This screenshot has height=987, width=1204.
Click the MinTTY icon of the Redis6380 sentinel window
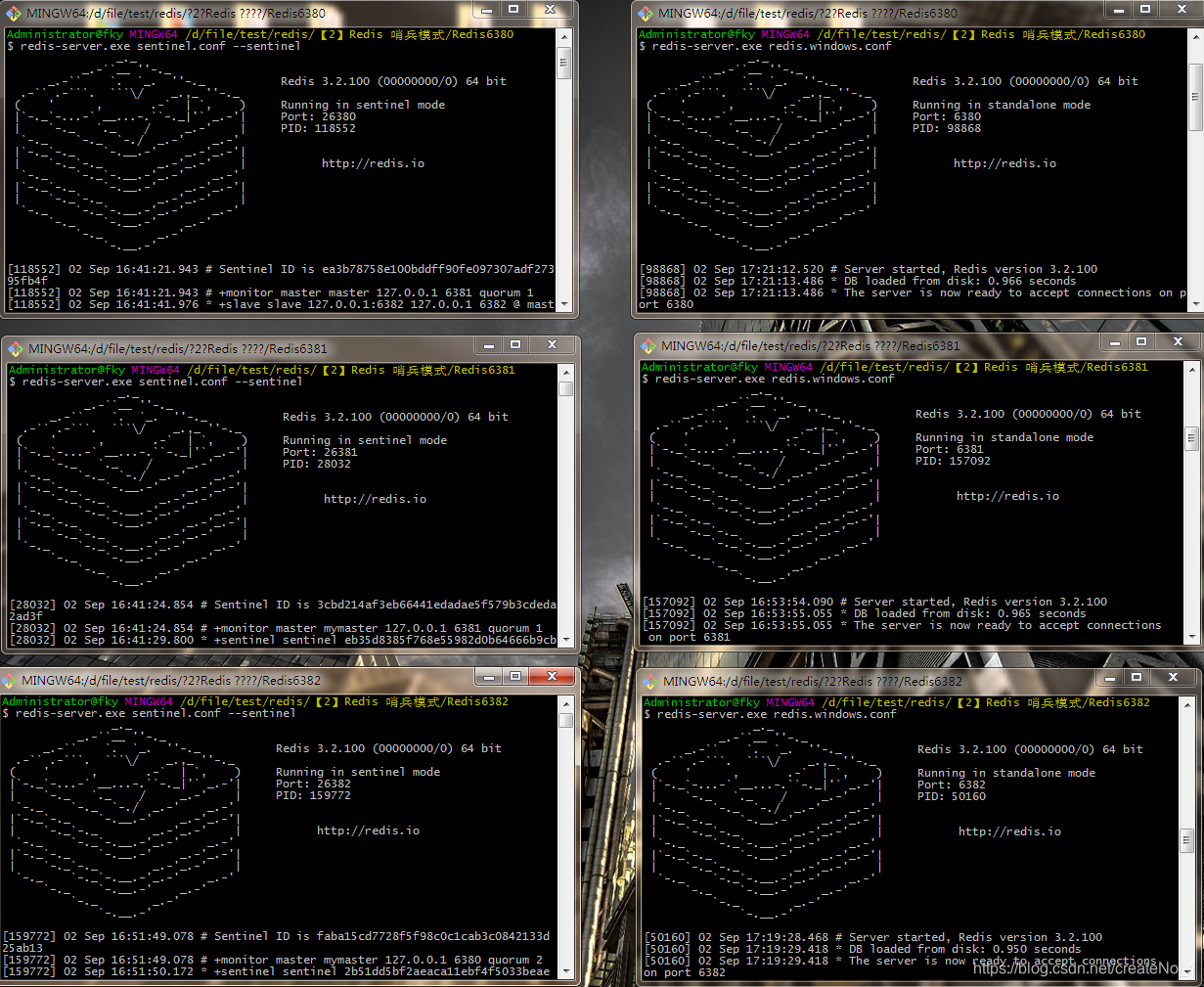point(14,14)
